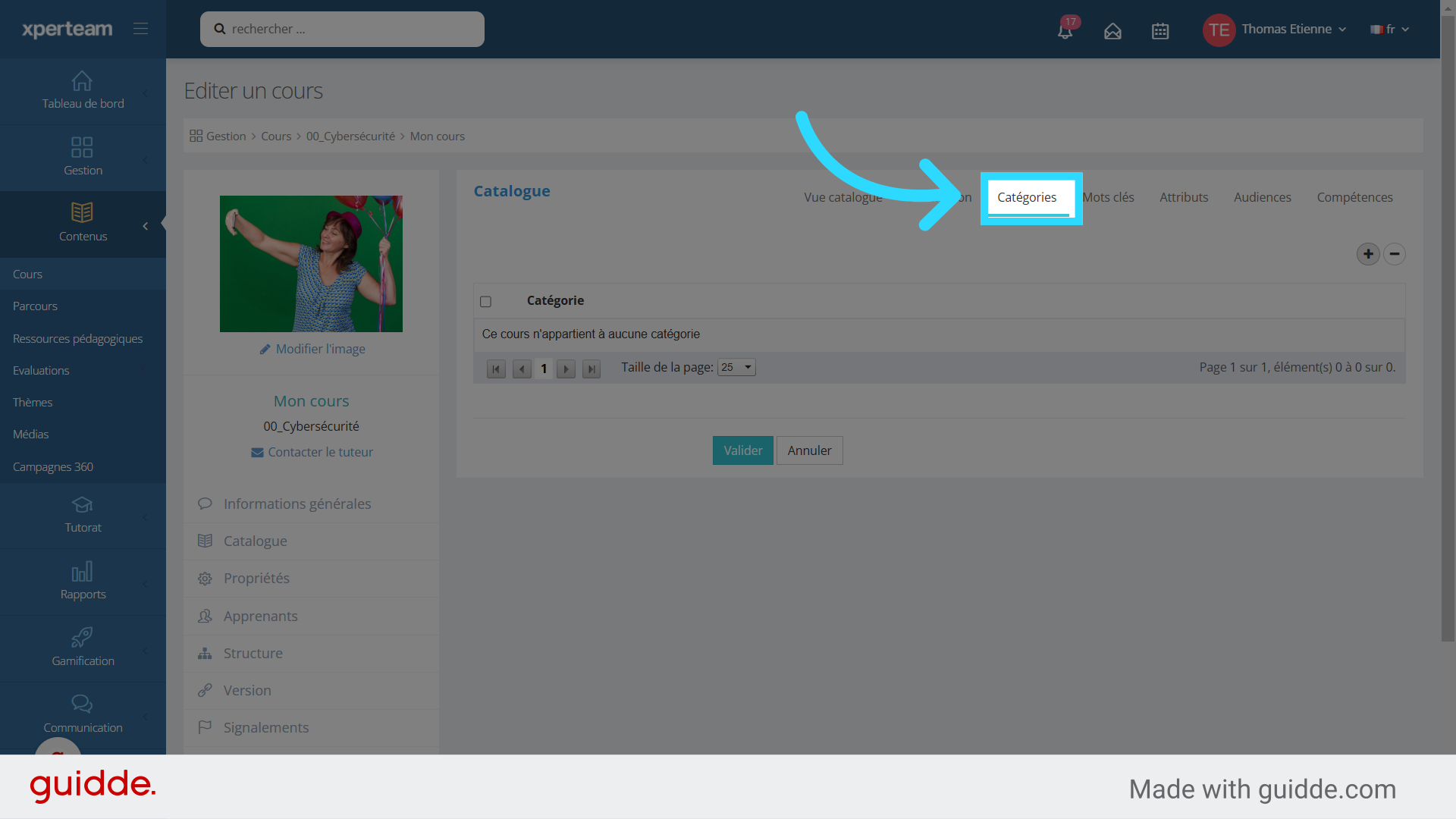Go to the last page arrow
1456x819 pixels.
click(x=591, y=369)
